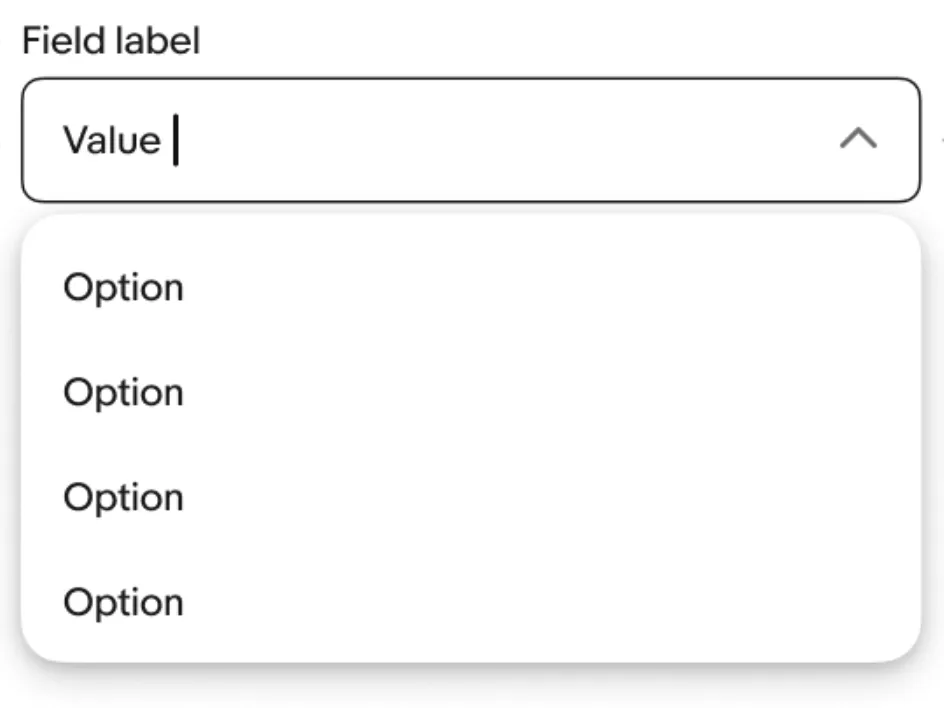Toggle the combo box with its chevron
The width and height of the screenshot is (944, 708).
[858, 139]
